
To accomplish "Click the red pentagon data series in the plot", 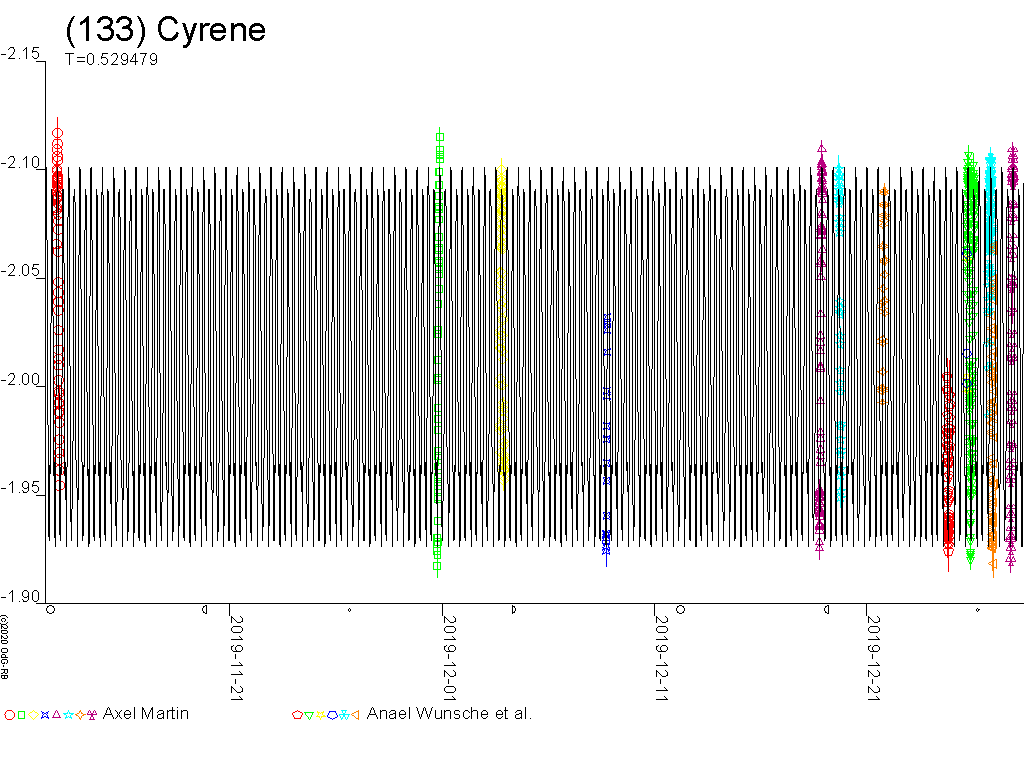I will (948, 464).
